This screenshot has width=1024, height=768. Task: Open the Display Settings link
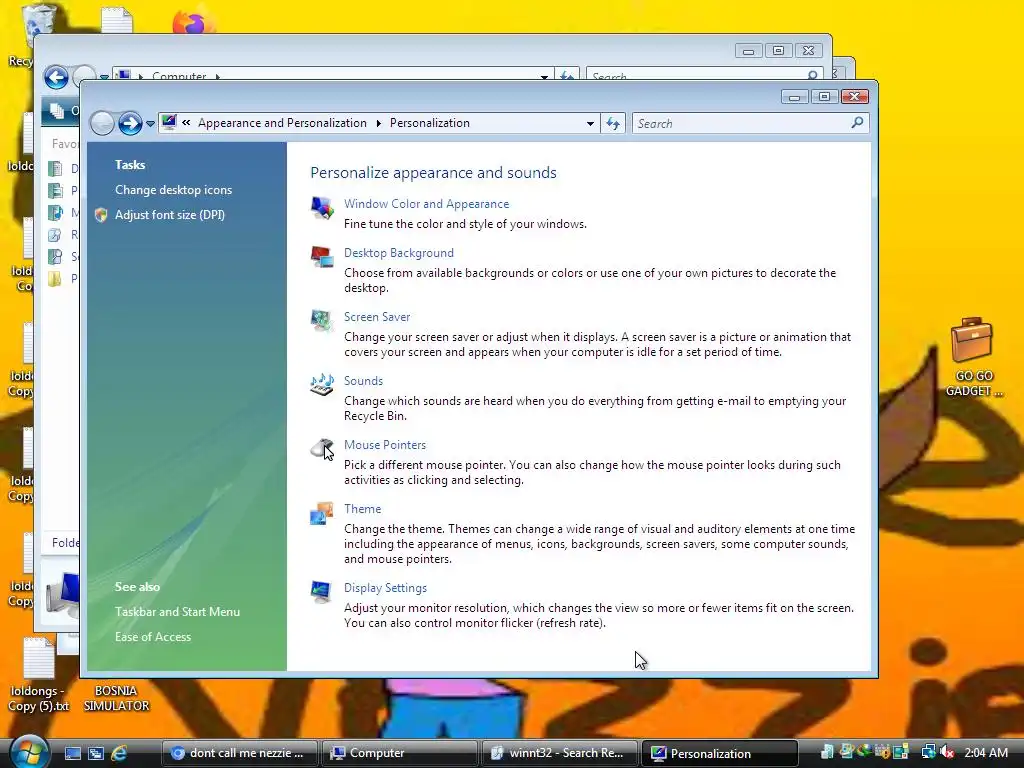pyautogui.click(x=385, y=588)
